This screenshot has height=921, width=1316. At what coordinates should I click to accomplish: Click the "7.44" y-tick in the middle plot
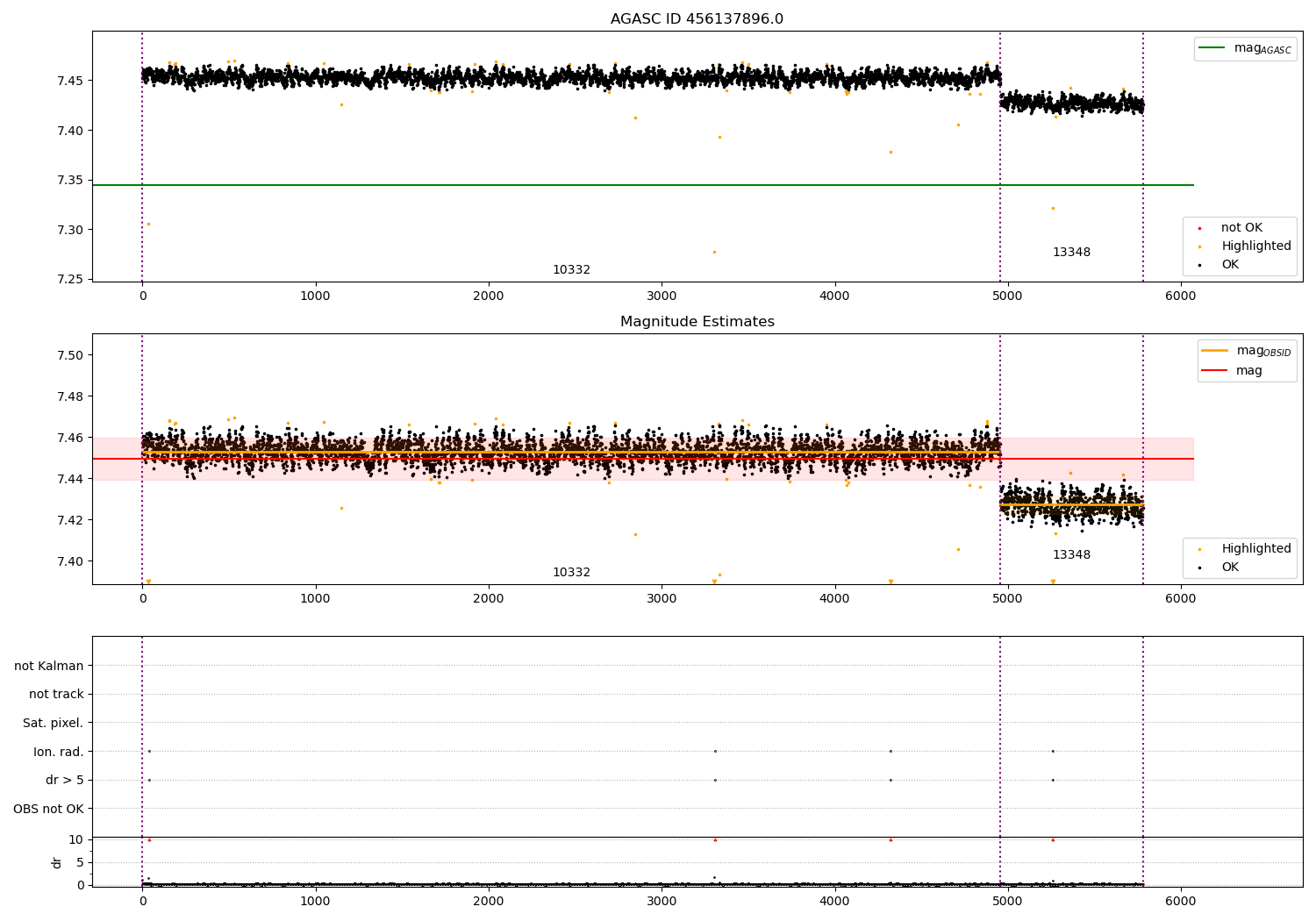click(x=70, y=480)
